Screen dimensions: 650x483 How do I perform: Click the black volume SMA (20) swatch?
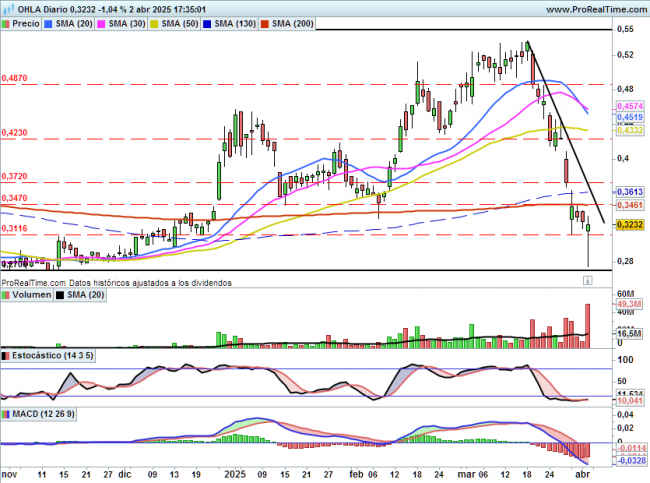pyautogui.click(x=60, y=295)
